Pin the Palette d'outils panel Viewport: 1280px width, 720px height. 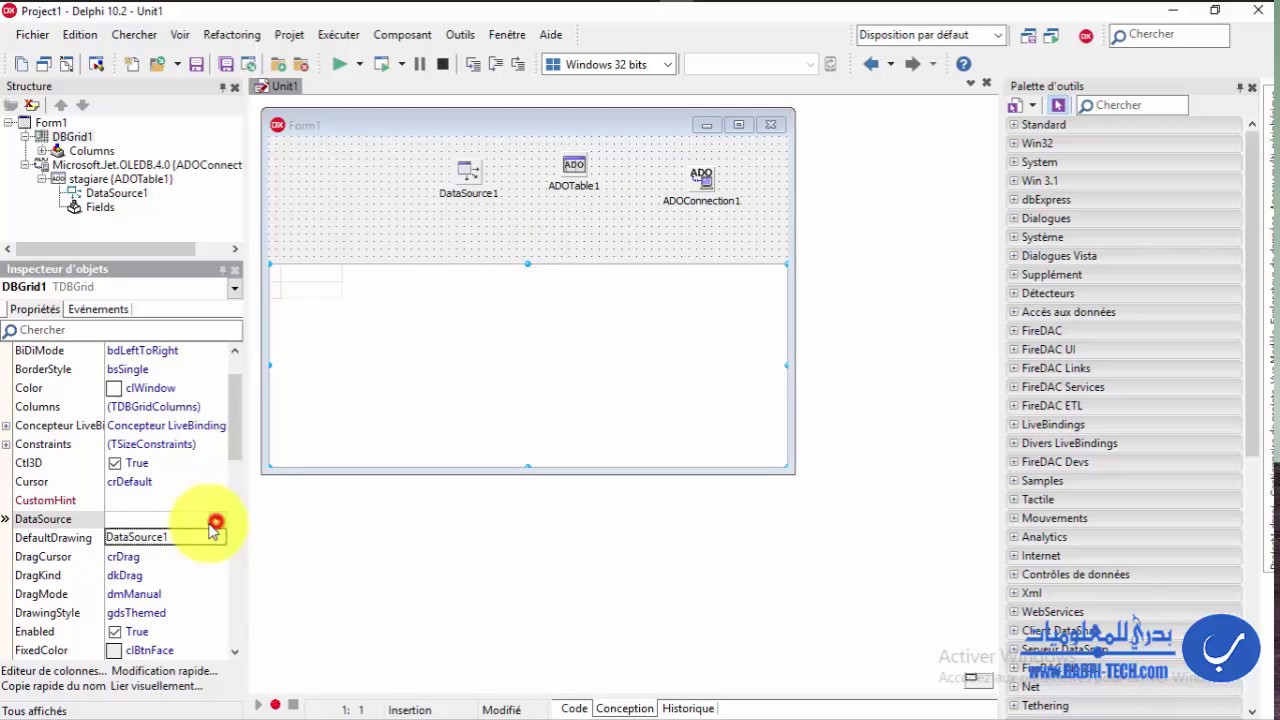click(x=1239, y=87)
